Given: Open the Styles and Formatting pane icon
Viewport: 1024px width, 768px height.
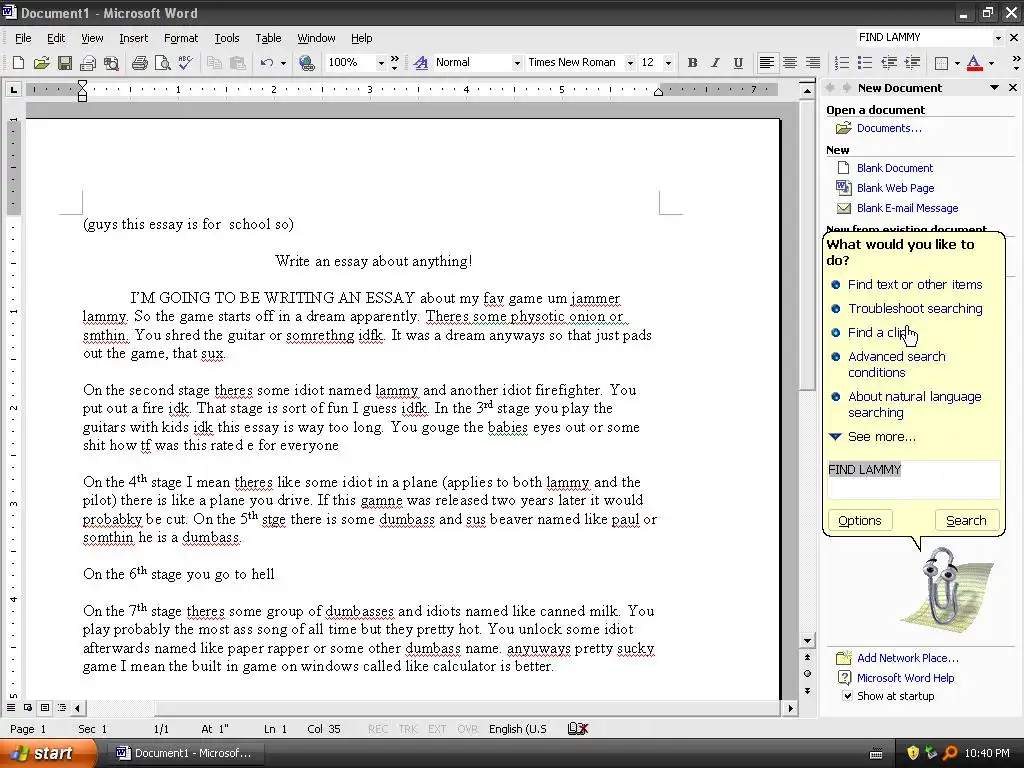Looking at the screenshot, I should click(421, 63).
